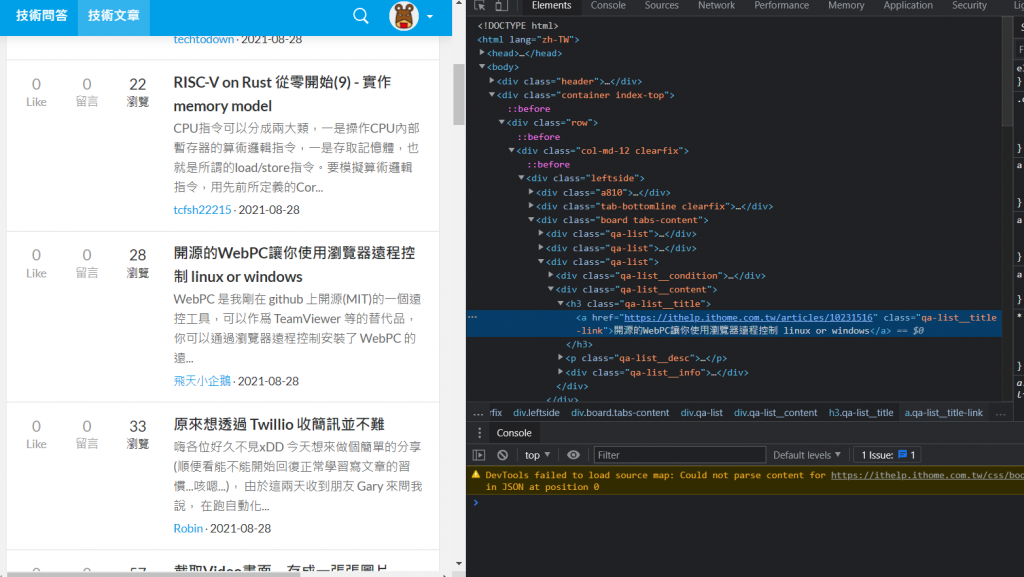Expand the avatar dropdown caret
The width and height of the screenshot is (1024, 577).
430,16
